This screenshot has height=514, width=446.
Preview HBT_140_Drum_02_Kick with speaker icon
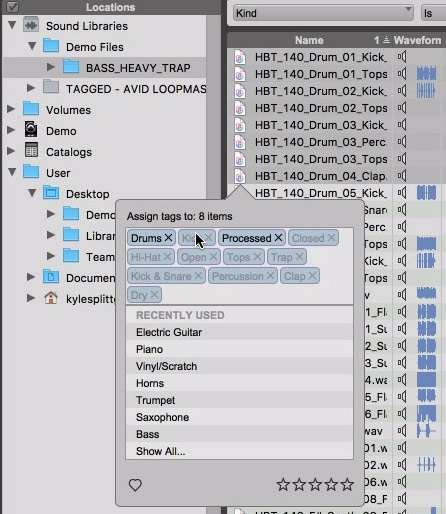(x=402, y=91)
